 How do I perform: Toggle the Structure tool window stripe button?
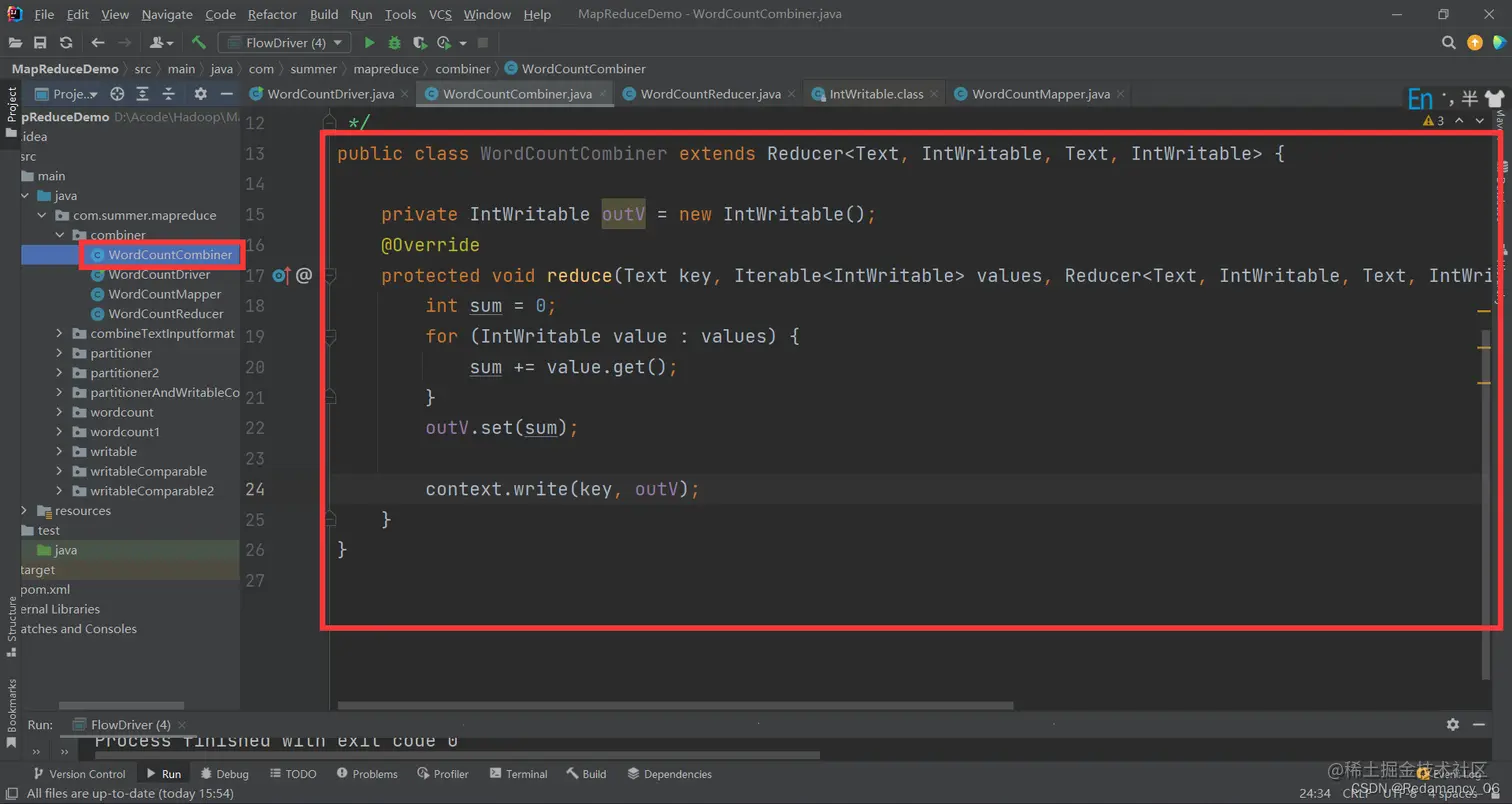11,626
